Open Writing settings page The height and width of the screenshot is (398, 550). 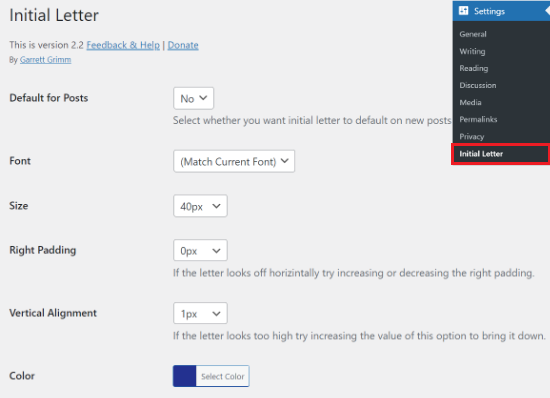[472, 51]
